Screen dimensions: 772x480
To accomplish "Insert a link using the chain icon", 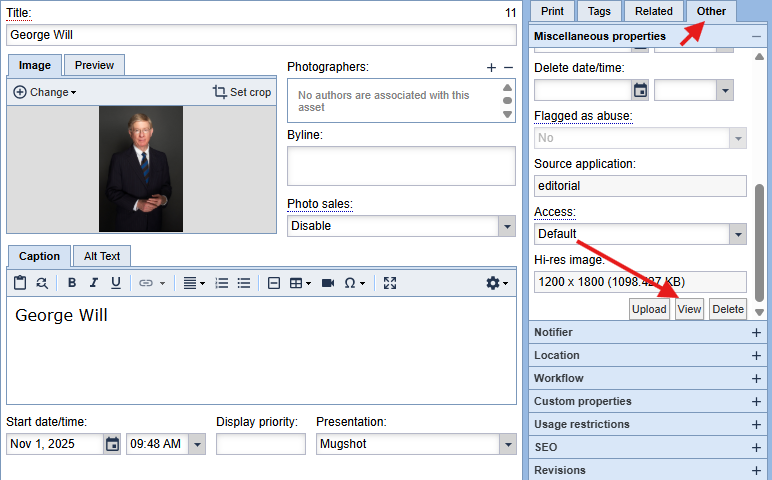I will 146,283.
